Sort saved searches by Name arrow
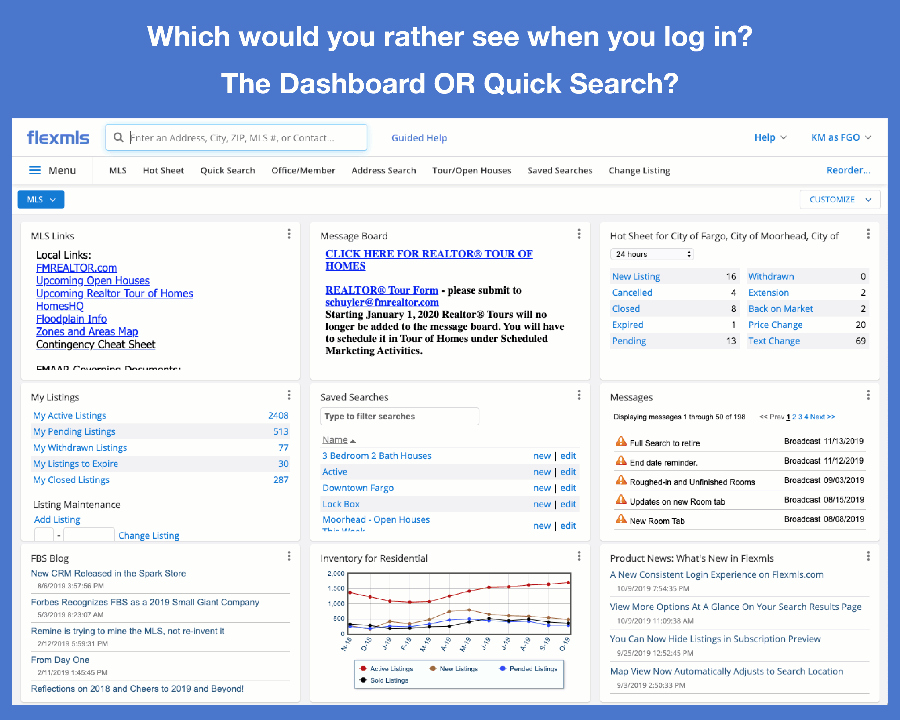Viewport: 900px width, 720px height. pos(352,441)
